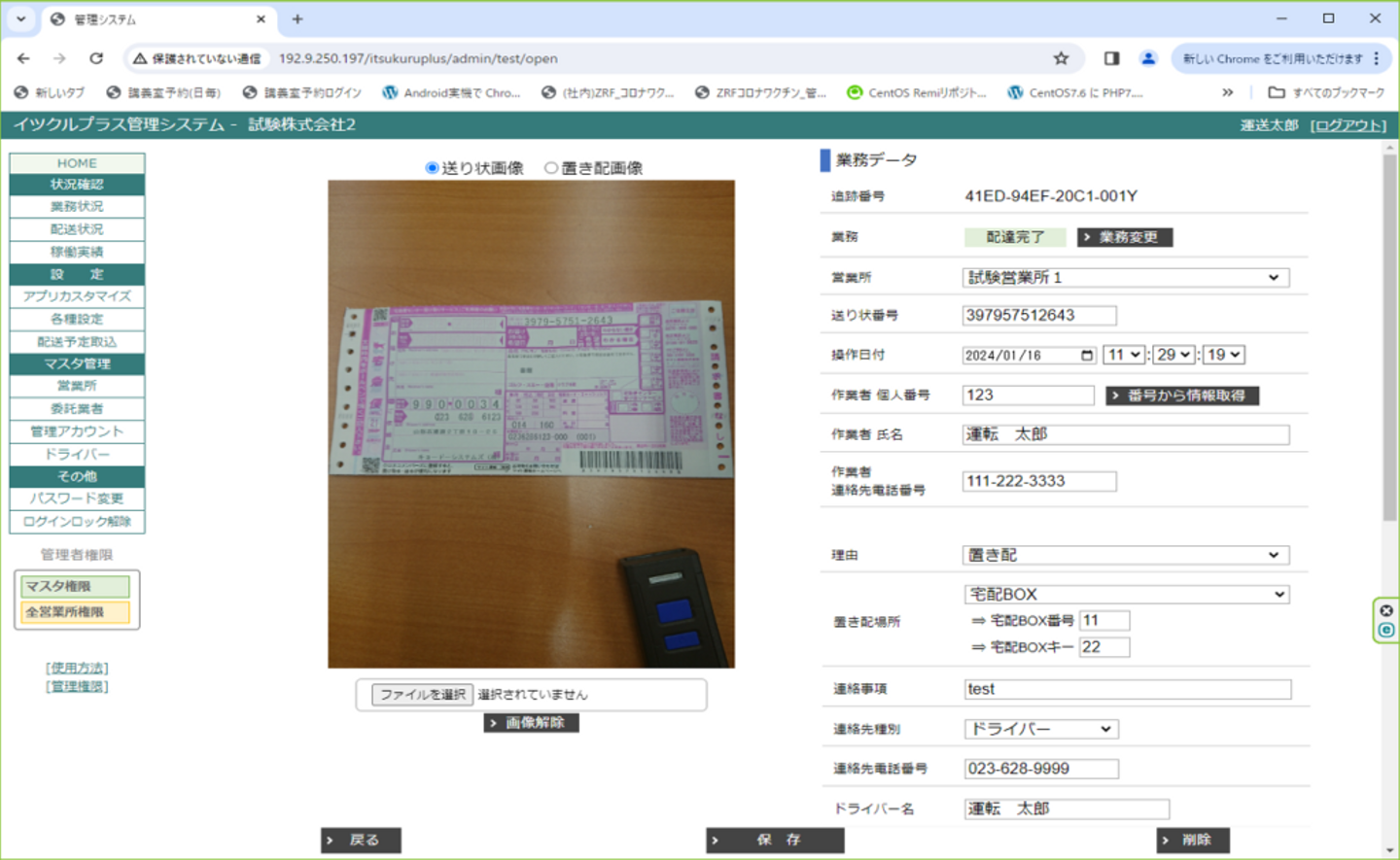1400x860 pixels.
Task: Open 配送予定取込 in the sidebar
Action: point(77,341)
